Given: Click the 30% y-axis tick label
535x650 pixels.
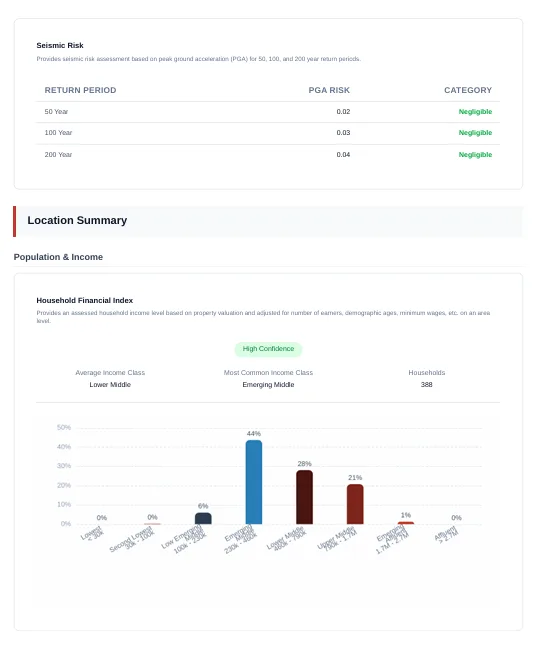Looking at the screenshot, I should coord(64,466).
